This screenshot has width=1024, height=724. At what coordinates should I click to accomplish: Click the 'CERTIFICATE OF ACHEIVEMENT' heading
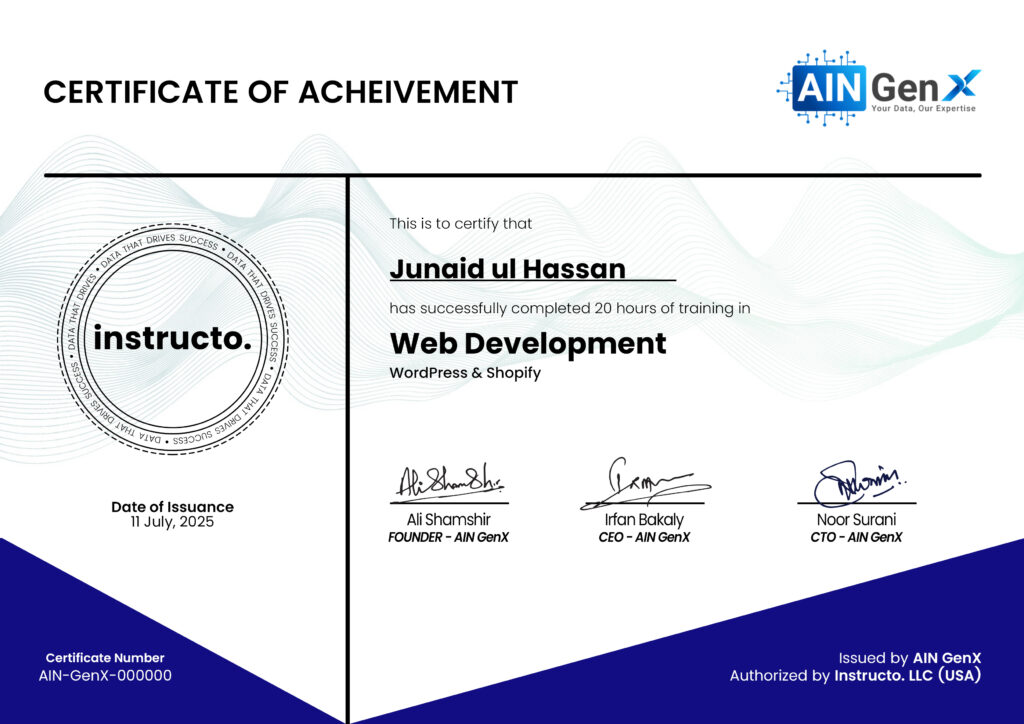(281, 92)
